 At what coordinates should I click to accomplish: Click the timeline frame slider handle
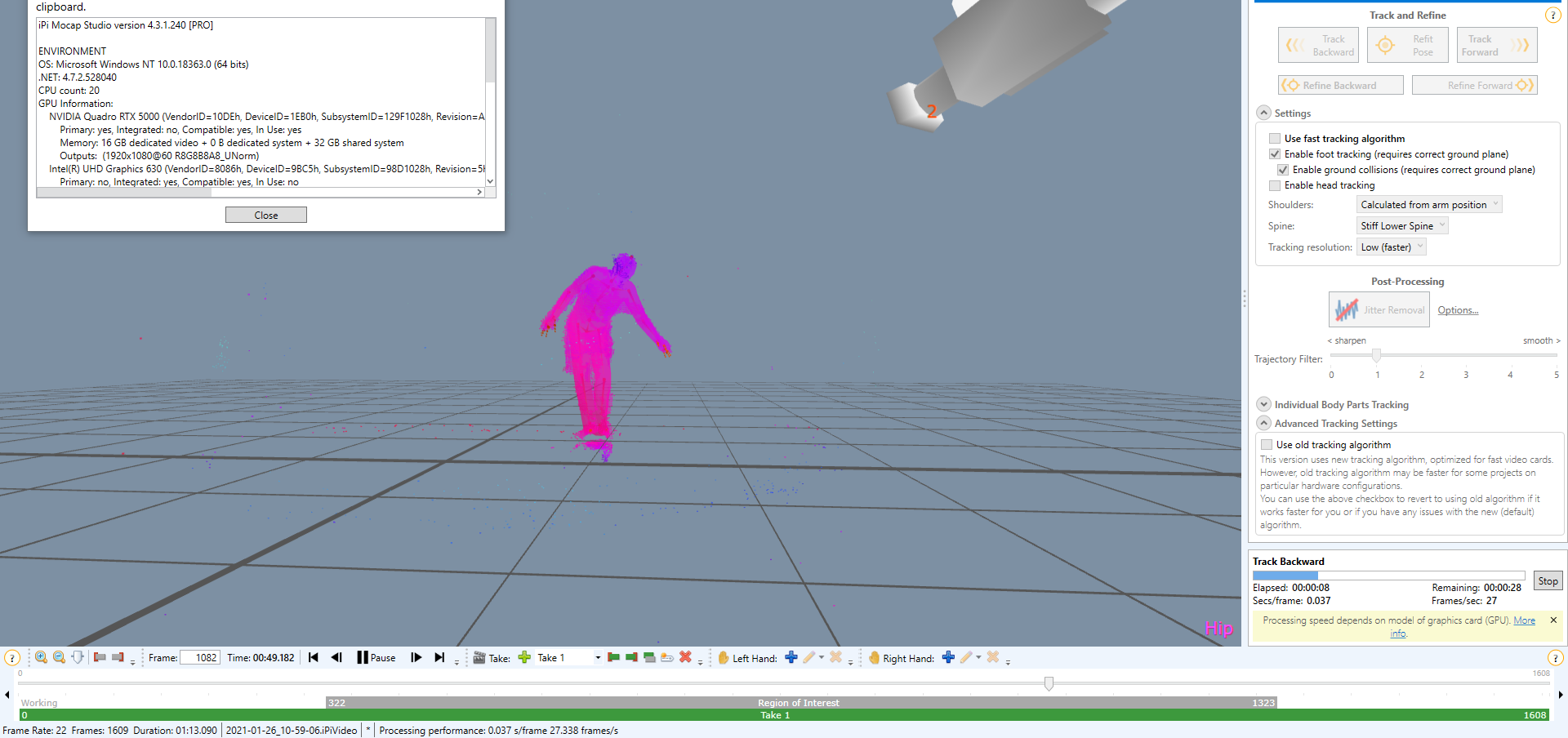[1049, 682]
